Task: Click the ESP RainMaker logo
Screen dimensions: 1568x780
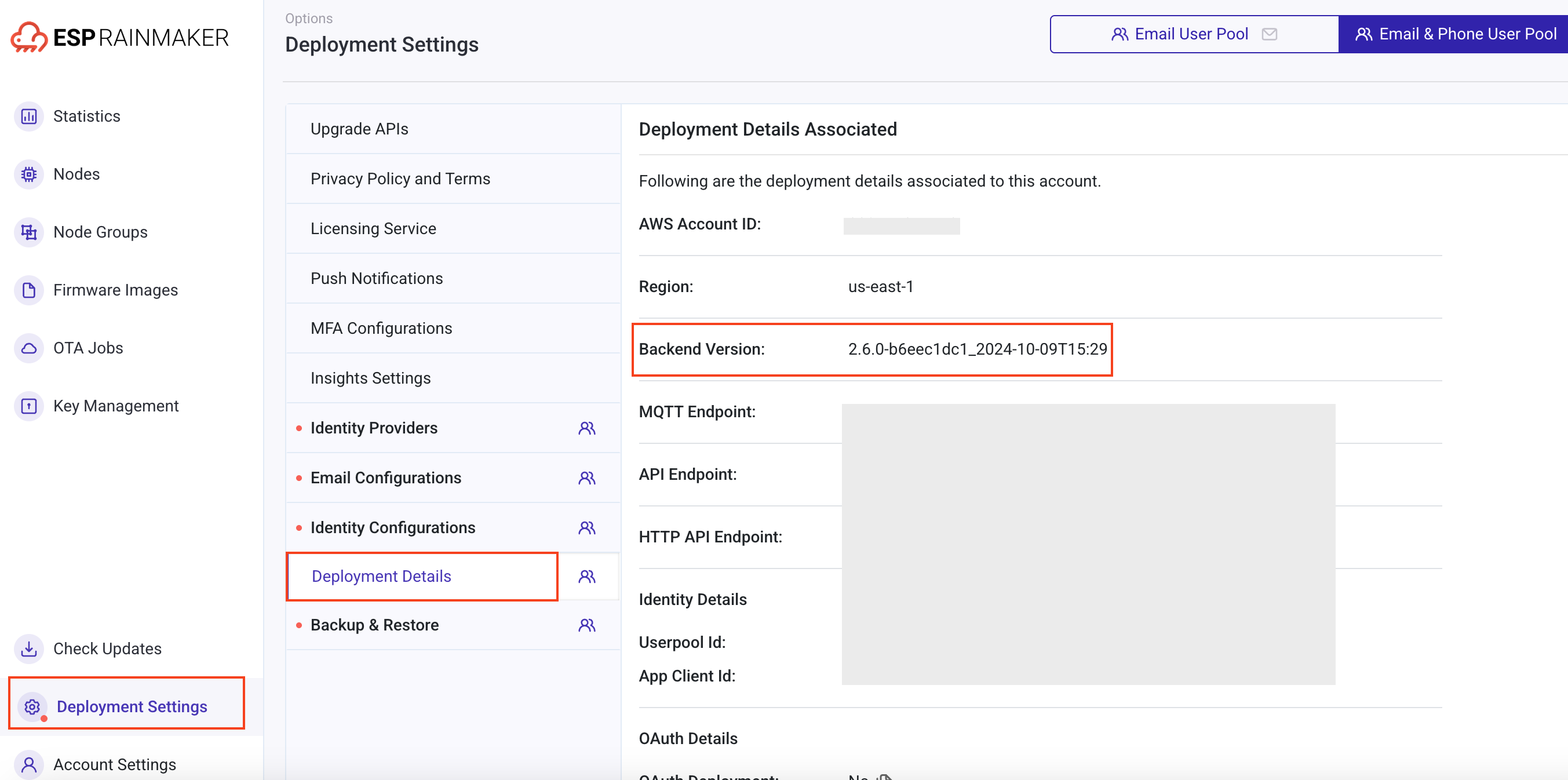Action: [120, 38]
